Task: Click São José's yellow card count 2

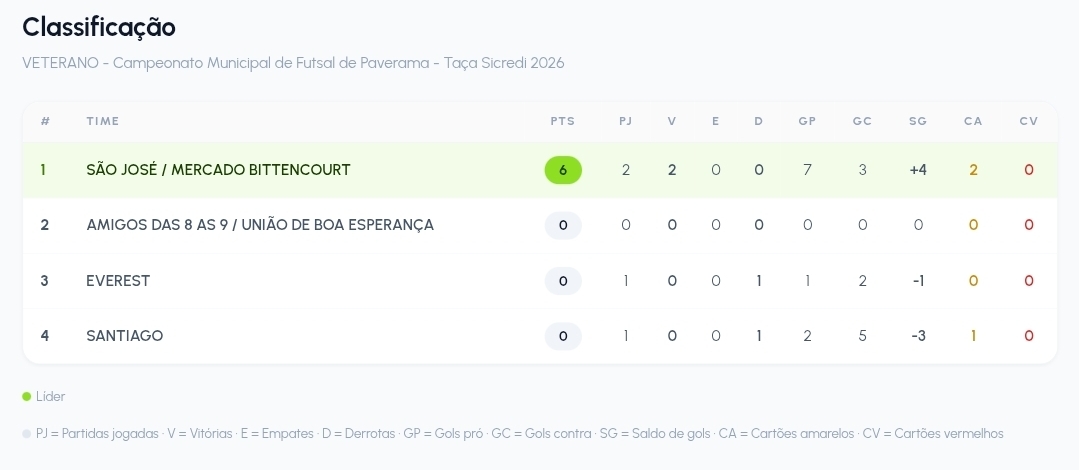Action: point(973,170)
